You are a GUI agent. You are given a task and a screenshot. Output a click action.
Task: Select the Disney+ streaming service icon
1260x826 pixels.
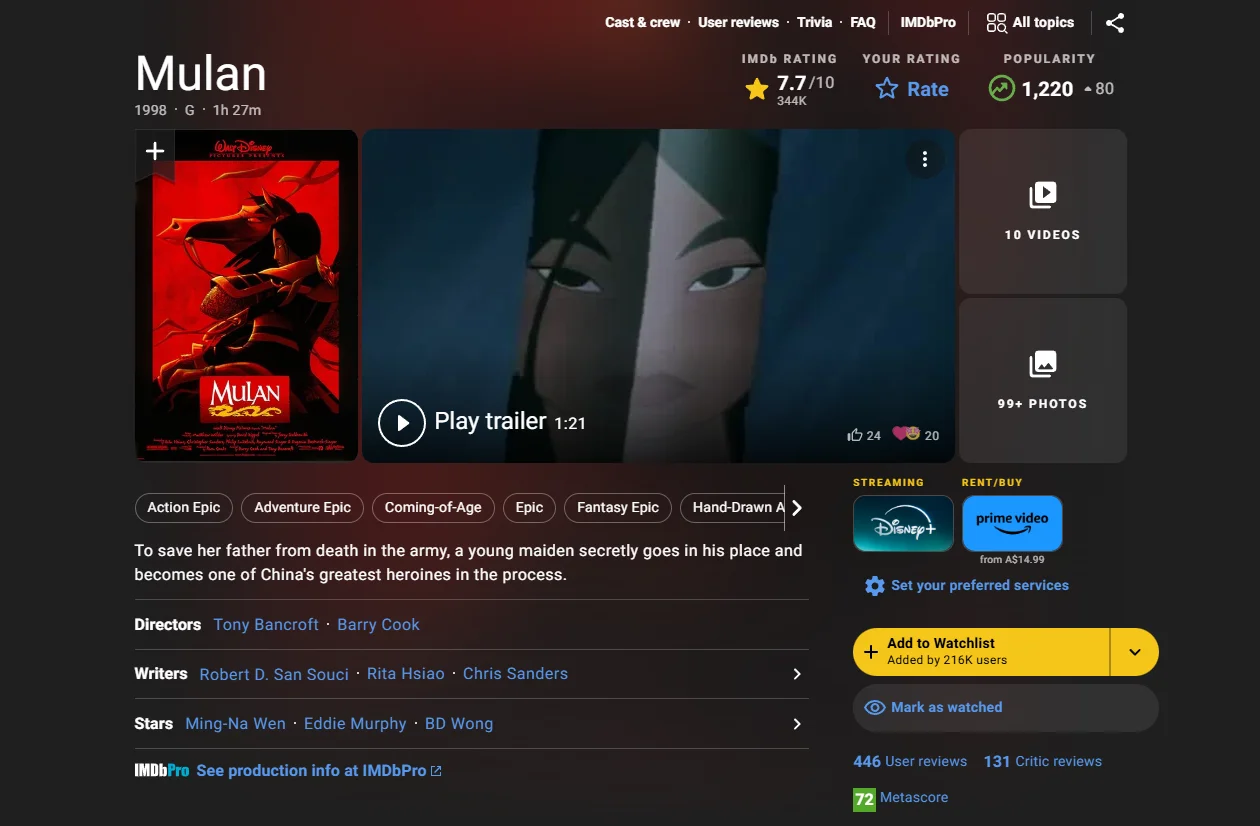click(x=903, y=523)
